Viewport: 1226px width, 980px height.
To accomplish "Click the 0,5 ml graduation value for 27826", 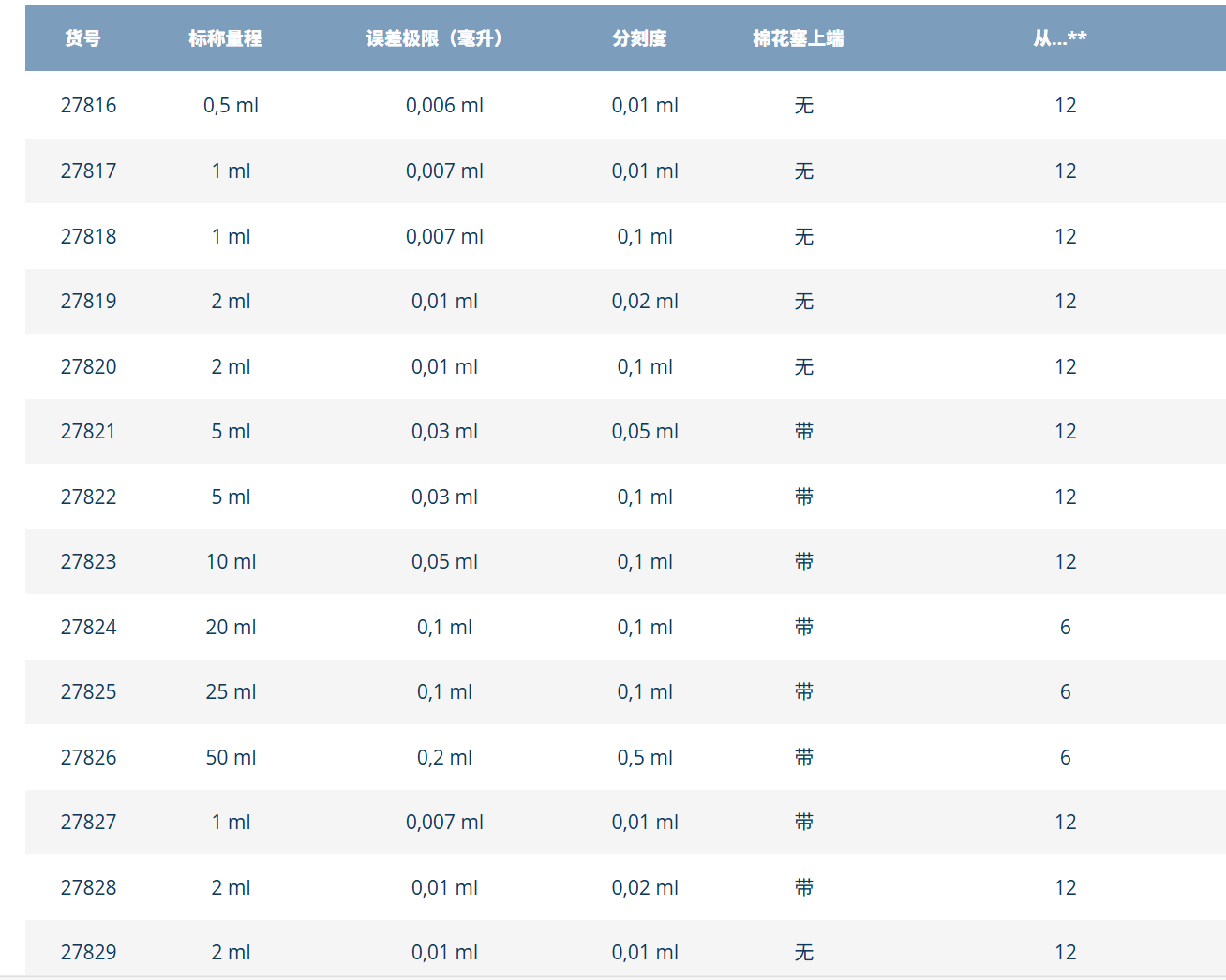I will [645, 757].
